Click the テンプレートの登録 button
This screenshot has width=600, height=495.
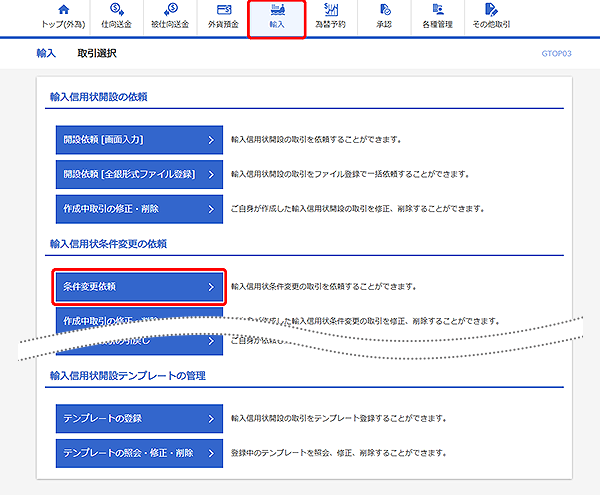(x=139, y=418)
